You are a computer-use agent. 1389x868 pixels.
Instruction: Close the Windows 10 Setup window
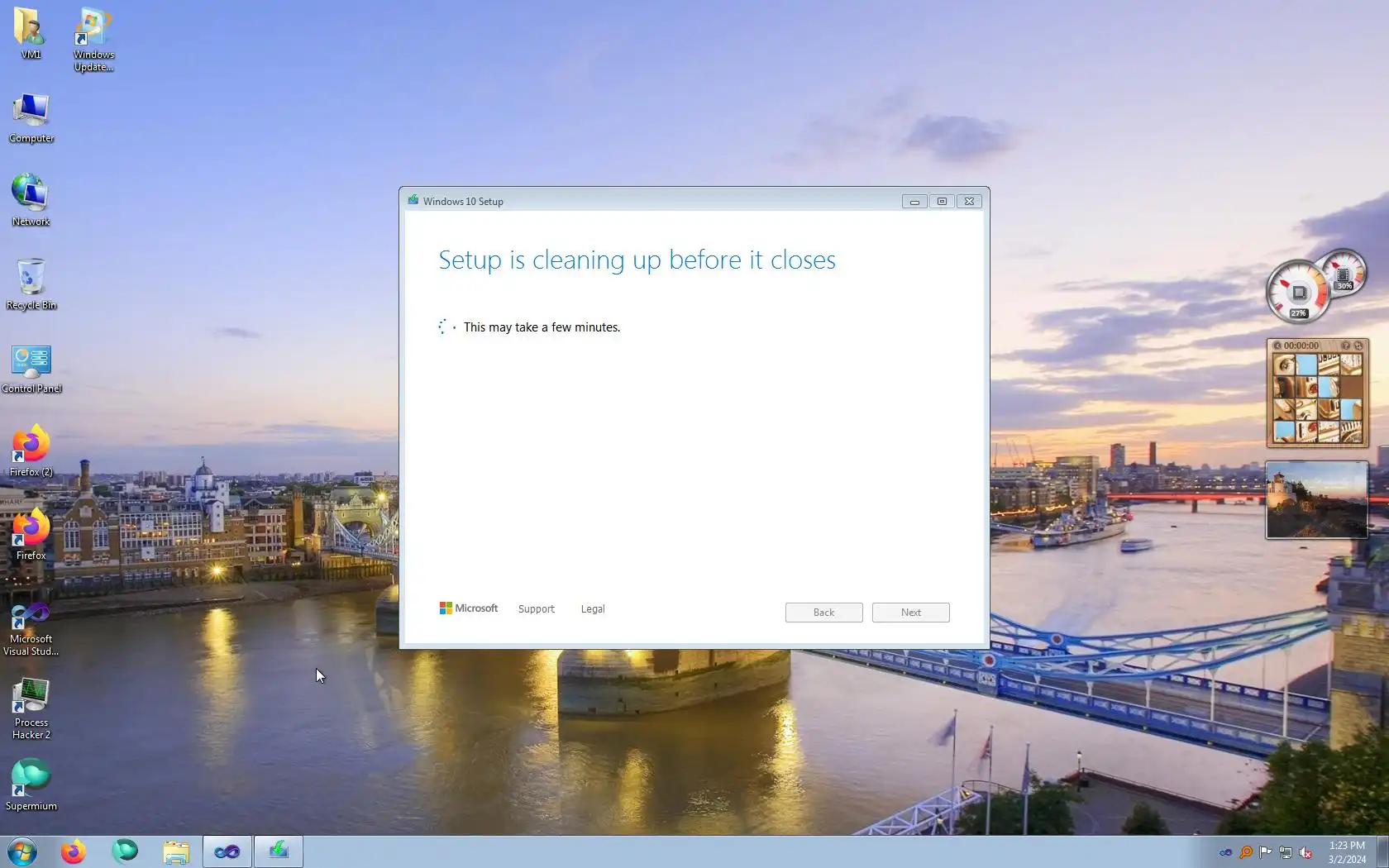pyautogui.click(x=969, y=202)
